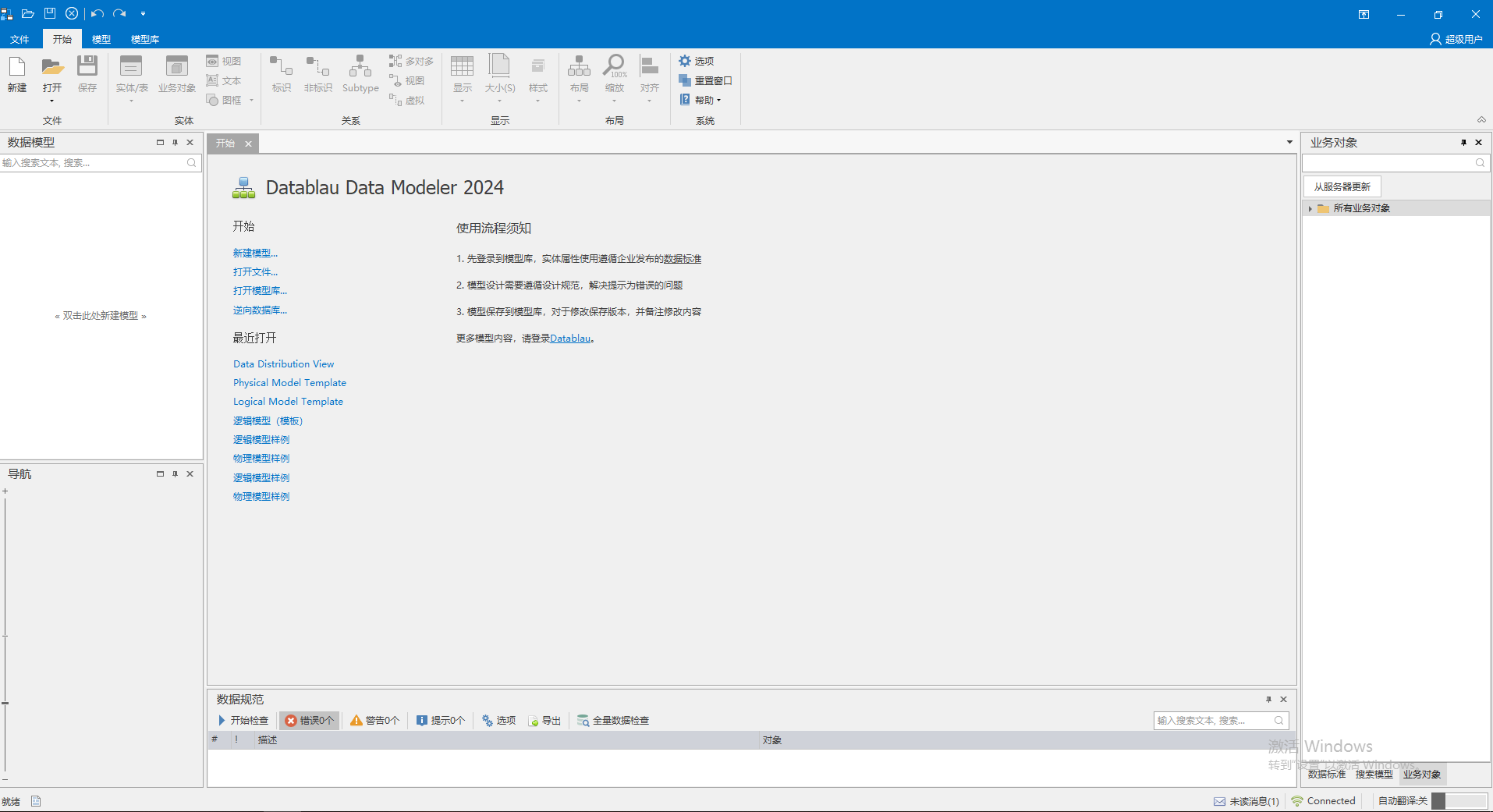Switch to the 数据标准 bottom tab
The height and width of the screenshot is (812, 1493).
point(1327,775)
